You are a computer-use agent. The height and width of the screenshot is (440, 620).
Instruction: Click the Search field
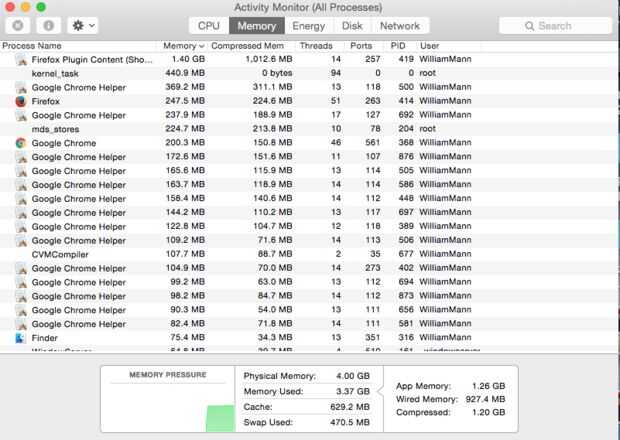click(555, 26)
